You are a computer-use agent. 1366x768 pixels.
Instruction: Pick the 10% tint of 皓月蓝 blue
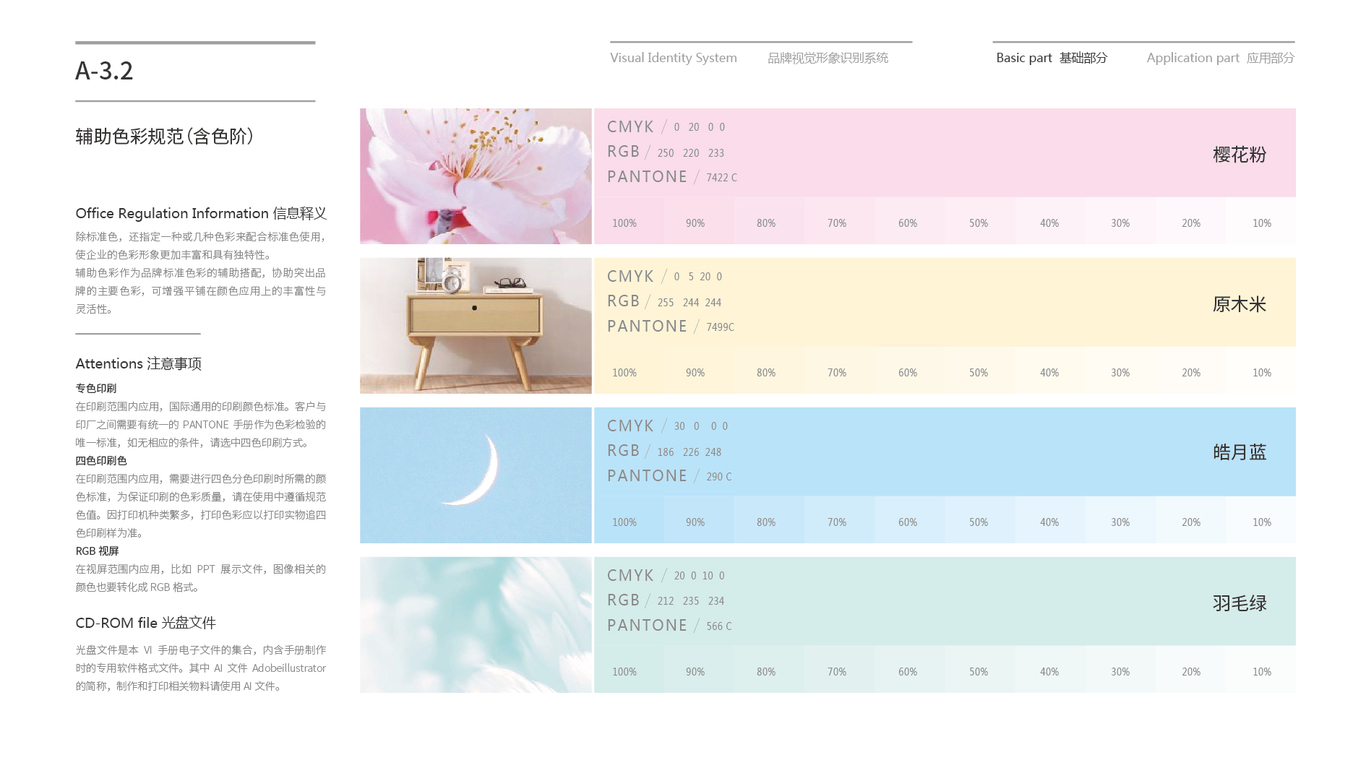1261,520
